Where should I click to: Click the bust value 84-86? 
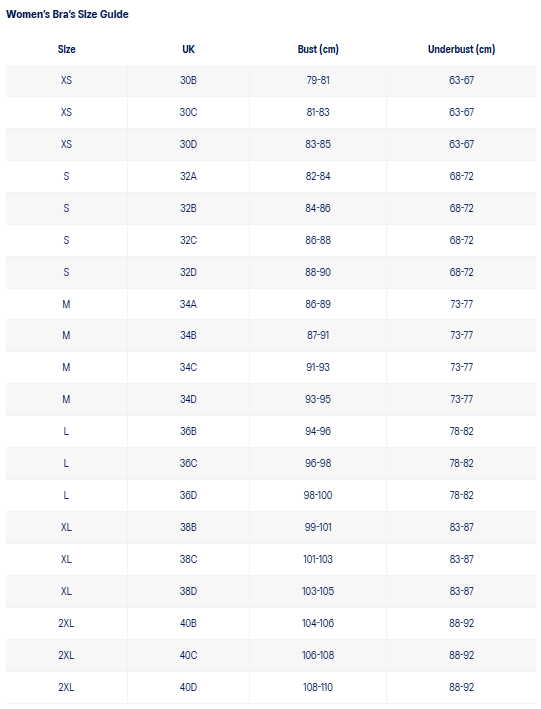click(x=318, y=208)
